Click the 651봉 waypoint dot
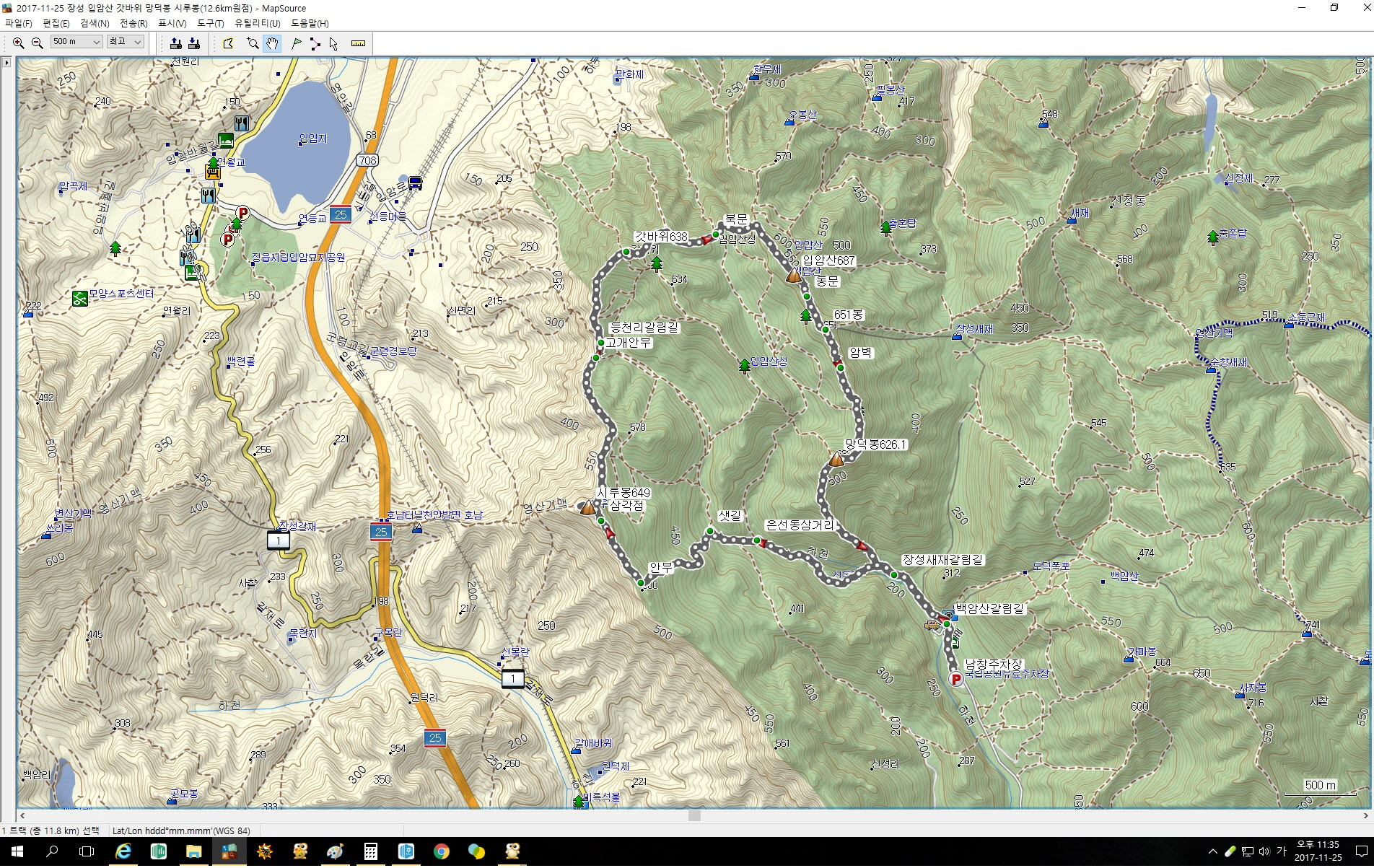1374x868 pixels. (x=826, y=329)
